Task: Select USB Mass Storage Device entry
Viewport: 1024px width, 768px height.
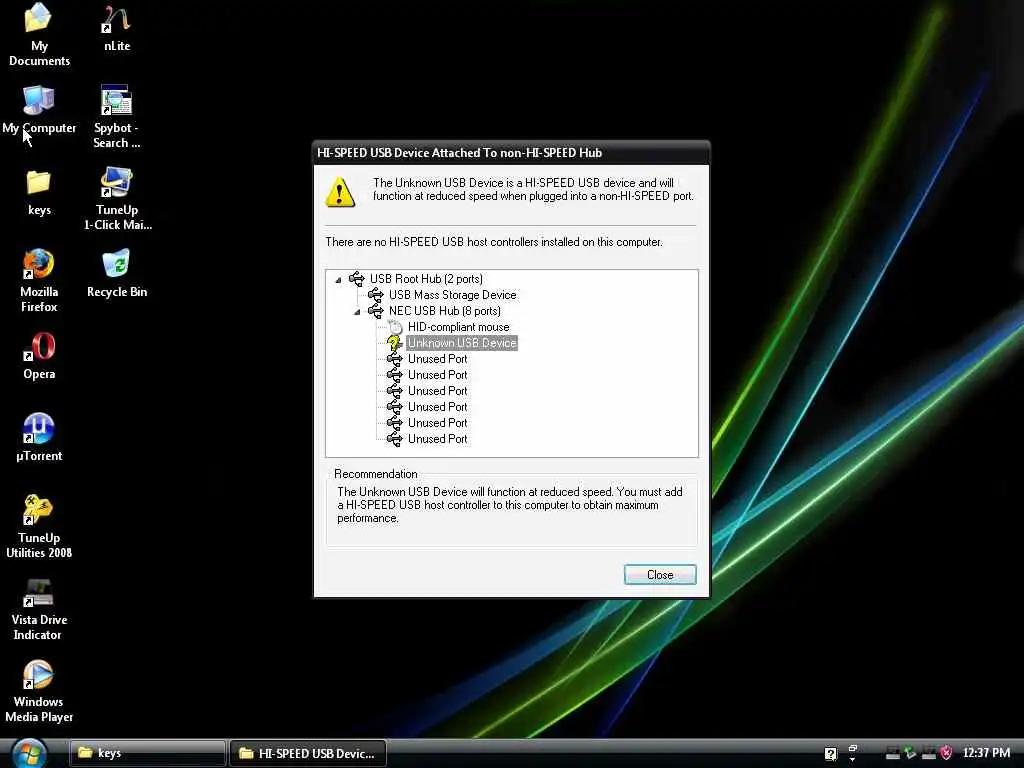Action: click(x=453, y=295)
